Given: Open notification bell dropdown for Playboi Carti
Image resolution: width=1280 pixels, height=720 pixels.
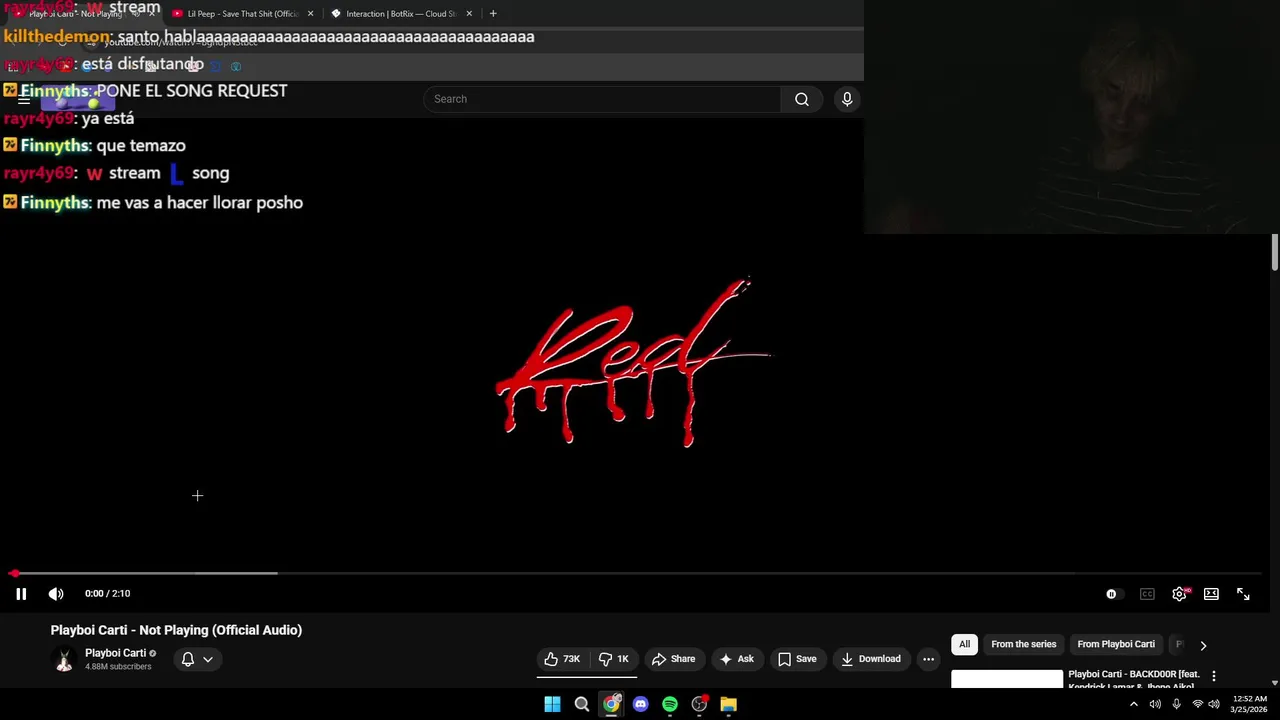Looking at the screenshot, I should click(197, 659).
